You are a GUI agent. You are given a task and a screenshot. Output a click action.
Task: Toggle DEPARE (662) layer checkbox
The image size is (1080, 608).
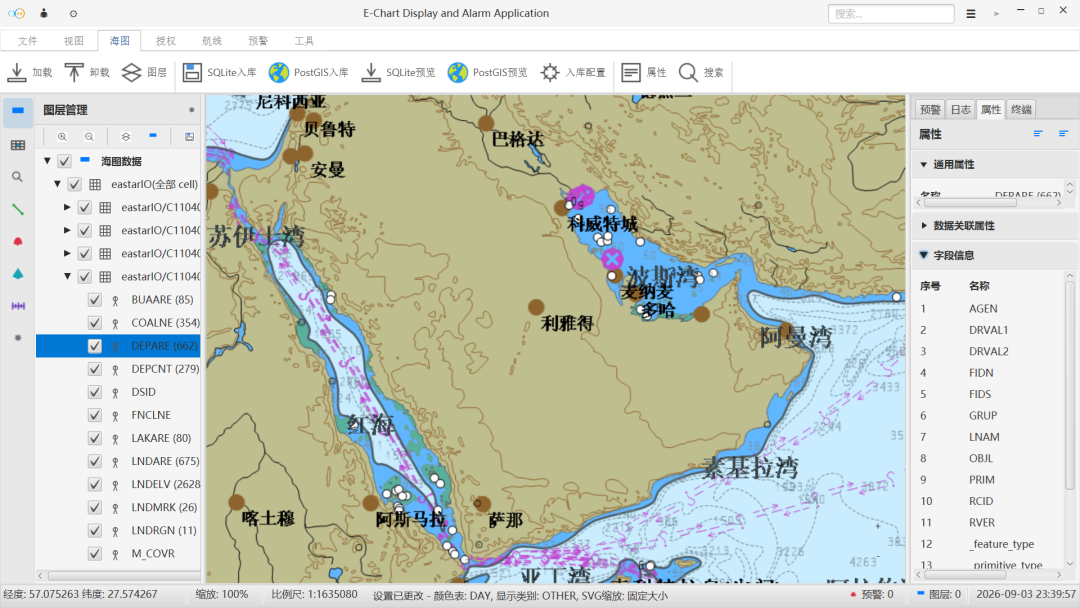coord(94,346)
